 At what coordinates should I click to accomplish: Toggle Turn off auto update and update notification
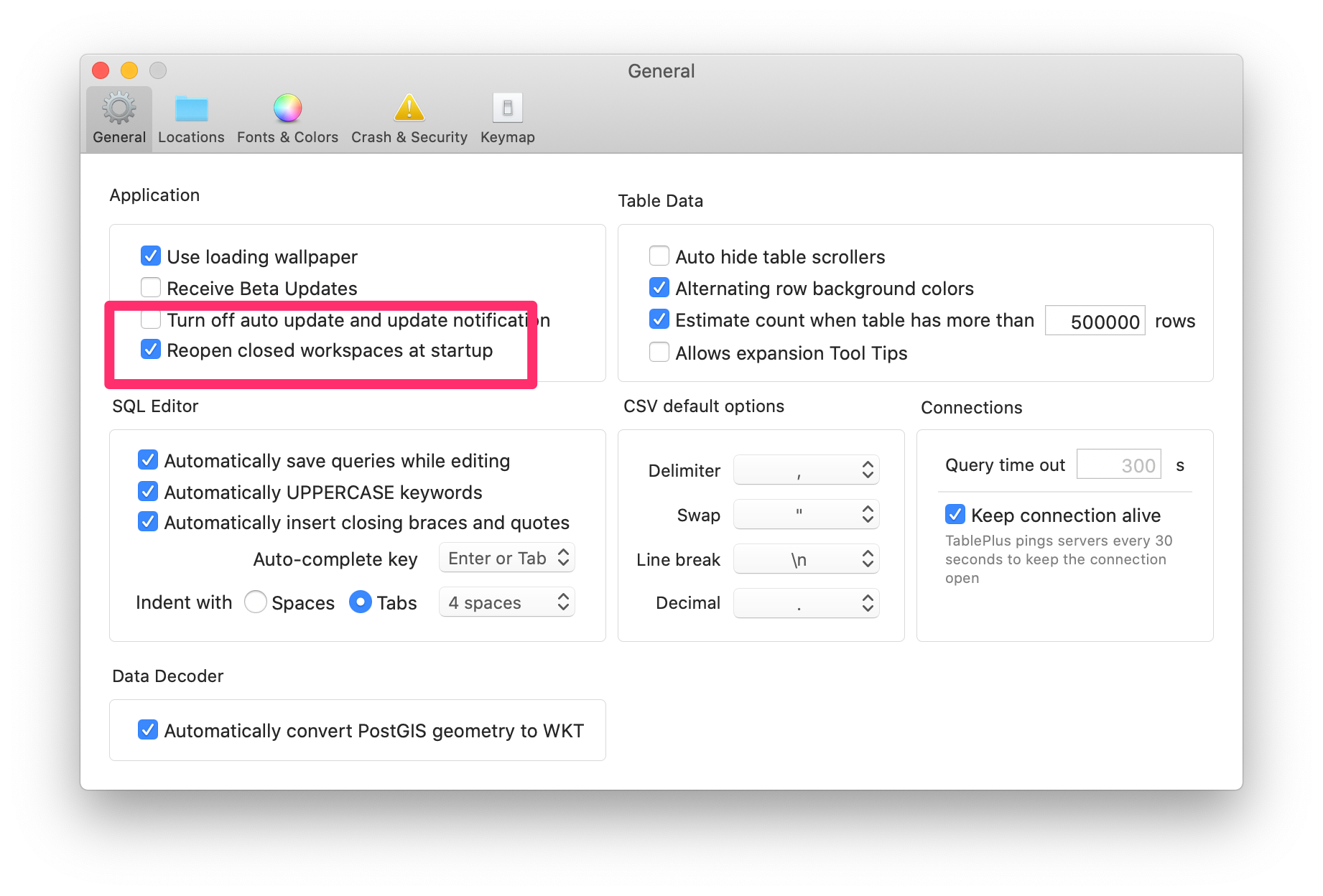[x=151, y=319]
